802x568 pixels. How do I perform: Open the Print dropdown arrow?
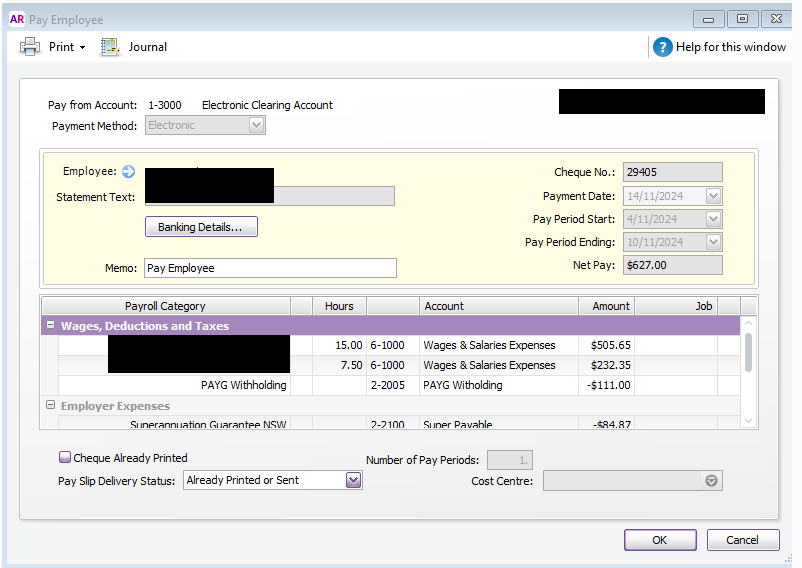(x=82, y=48)
